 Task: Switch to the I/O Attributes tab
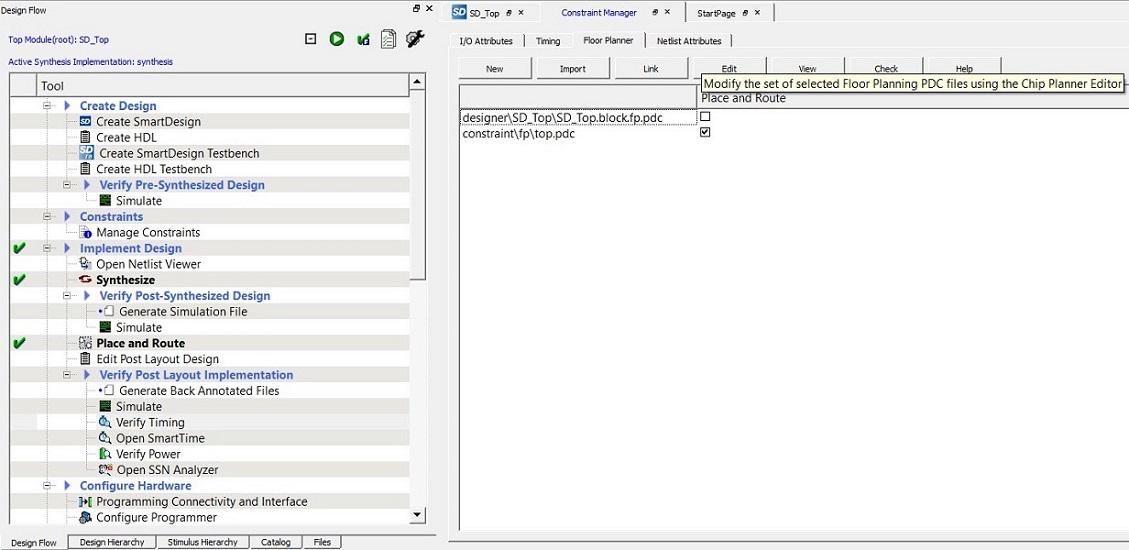click(486, 41)
